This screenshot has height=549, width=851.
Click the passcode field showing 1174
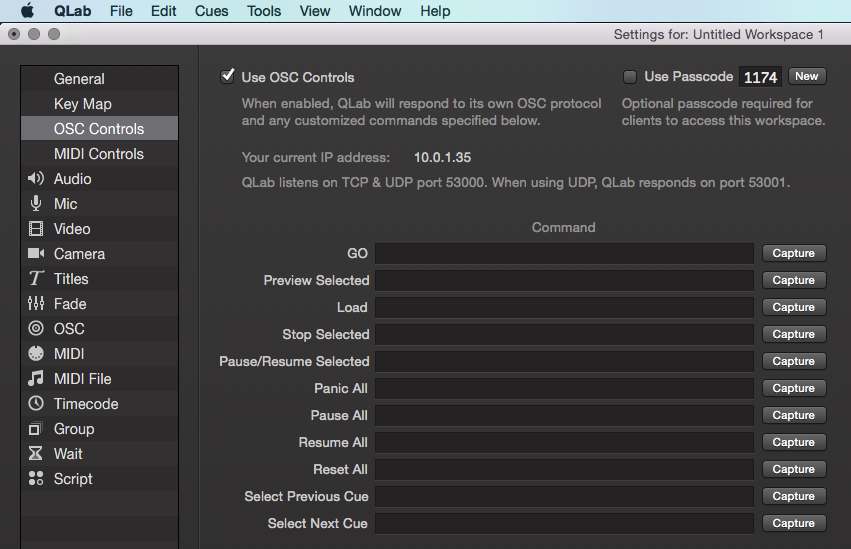pyautogui.click(x=760, y=77)
